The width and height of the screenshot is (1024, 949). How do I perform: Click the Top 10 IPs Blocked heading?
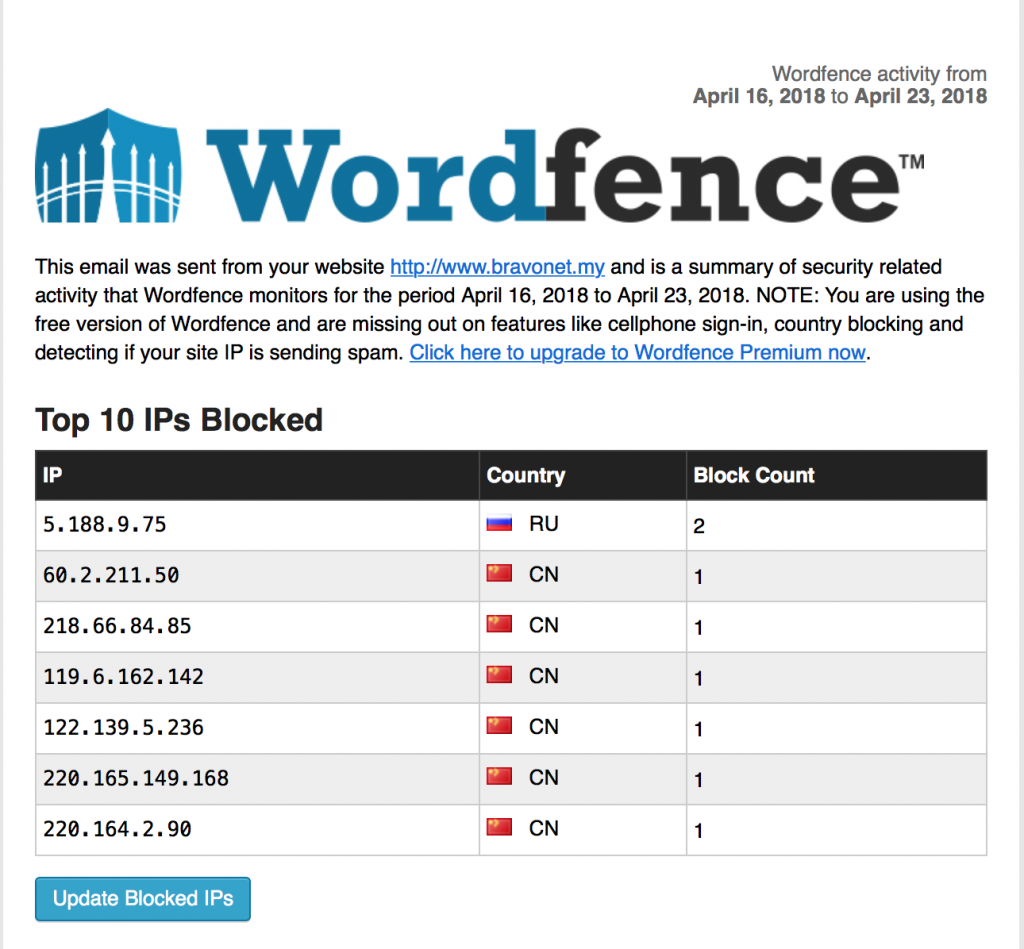coord(179,420)
